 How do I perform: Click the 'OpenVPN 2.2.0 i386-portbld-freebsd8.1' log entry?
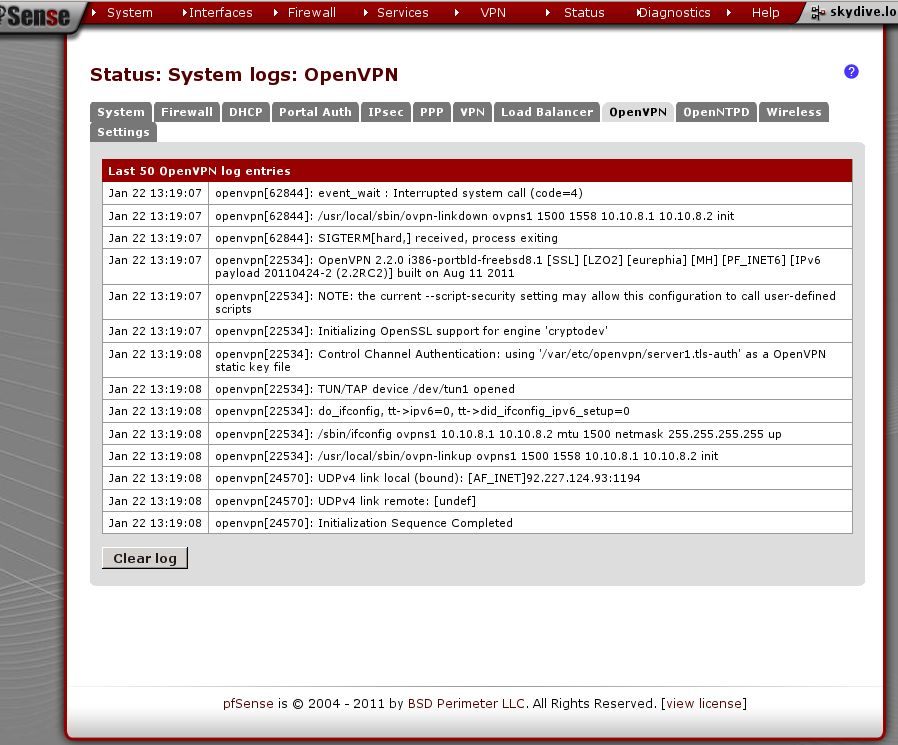[477, 267]
